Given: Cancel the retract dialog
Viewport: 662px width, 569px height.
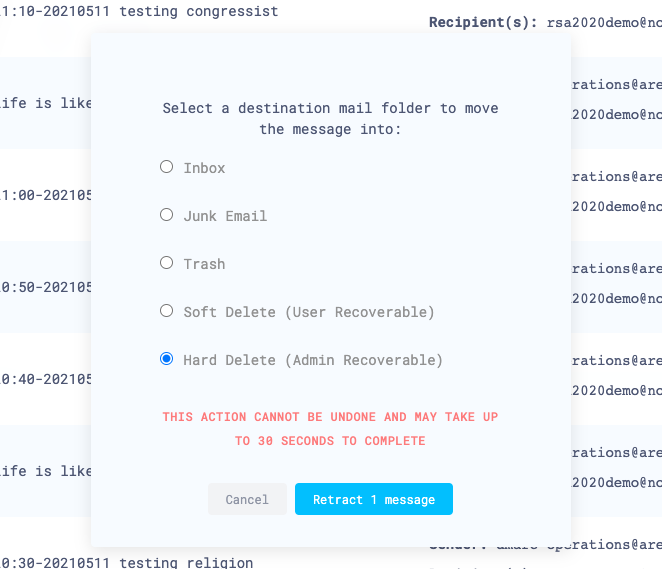Looking at the screenshot, I should 247,500.
